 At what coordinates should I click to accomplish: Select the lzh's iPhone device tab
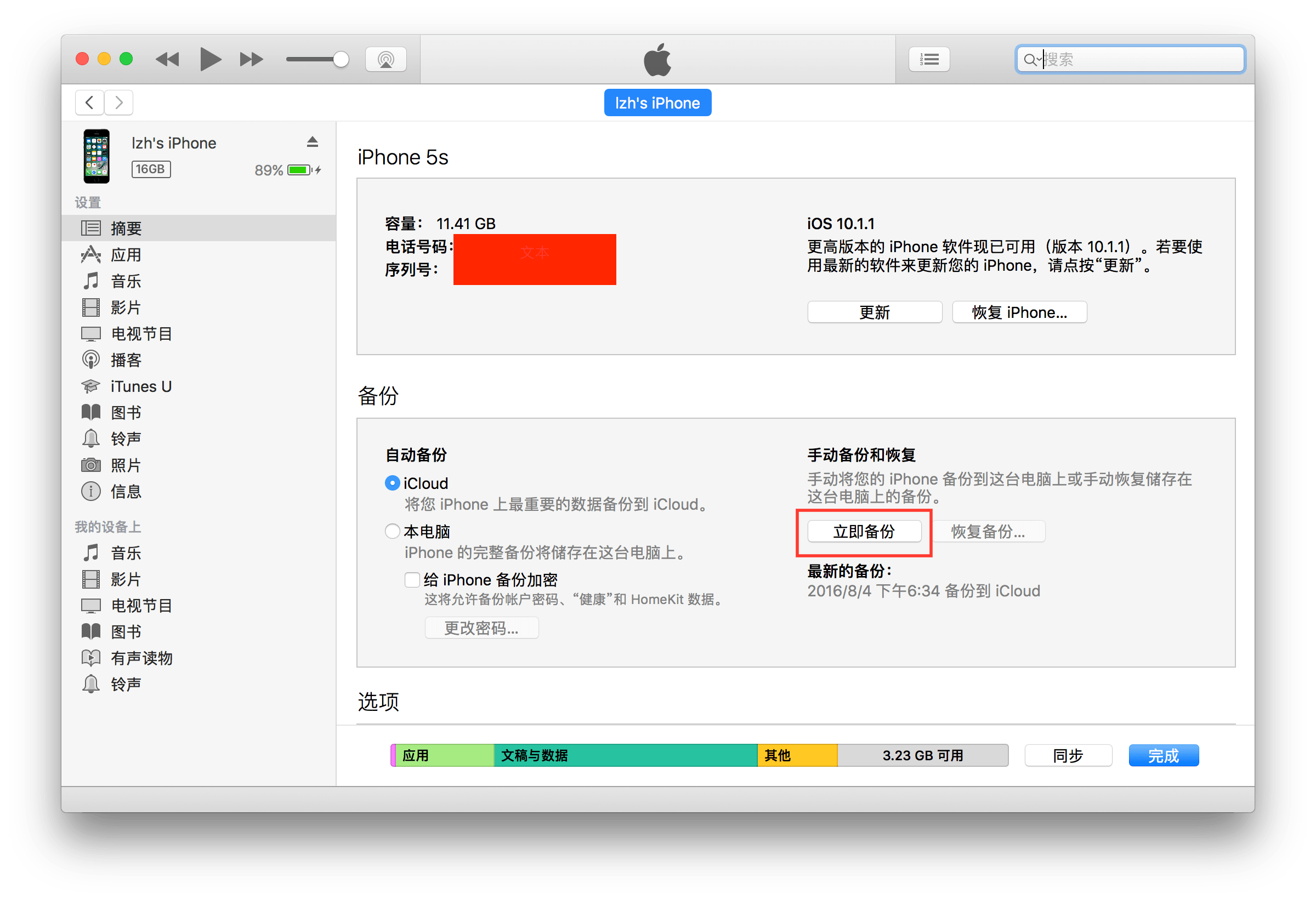pos(657,102)
